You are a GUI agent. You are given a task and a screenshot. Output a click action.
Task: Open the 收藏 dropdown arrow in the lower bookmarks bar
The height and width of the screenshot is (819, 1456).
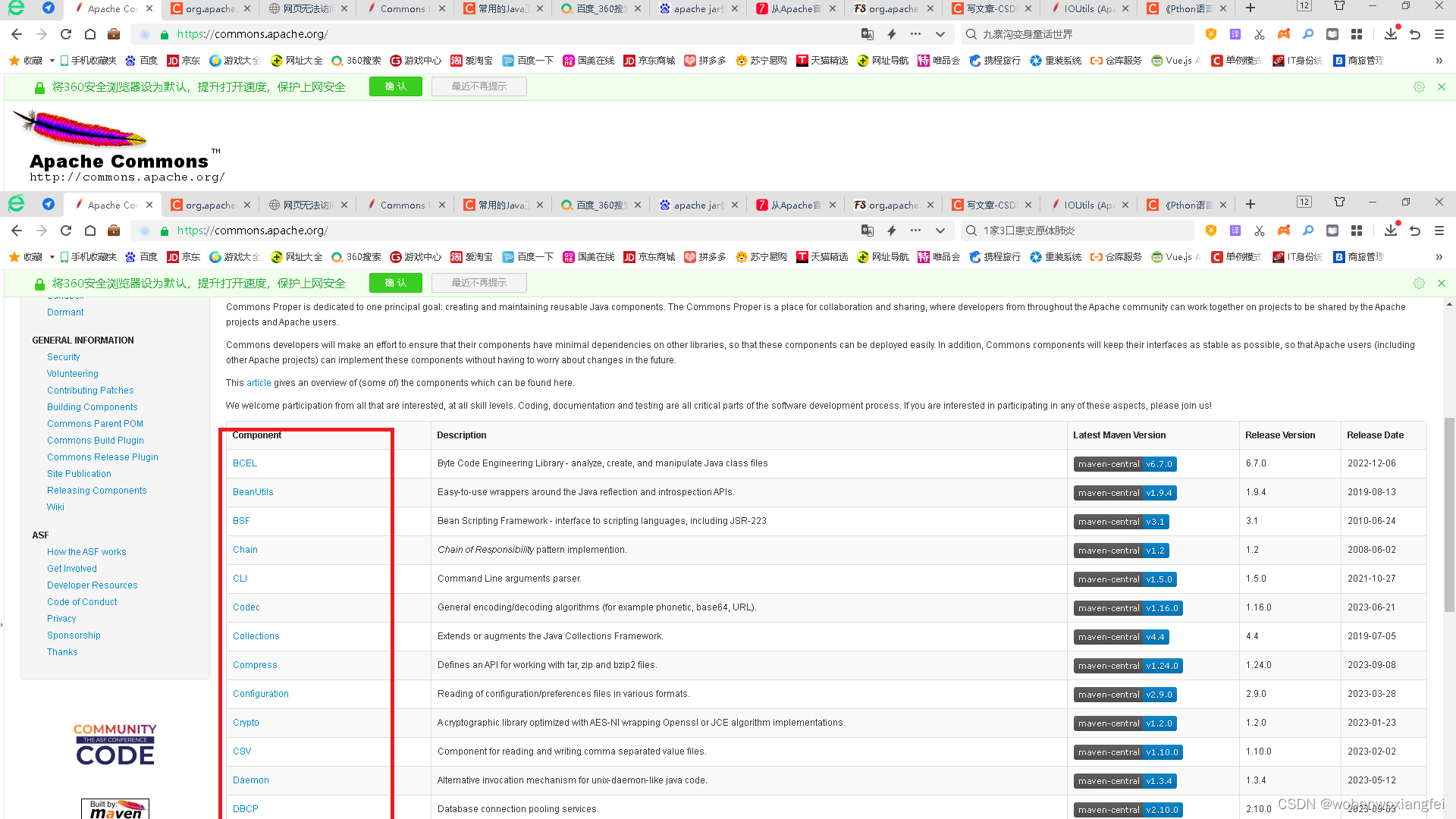[52, 257]
